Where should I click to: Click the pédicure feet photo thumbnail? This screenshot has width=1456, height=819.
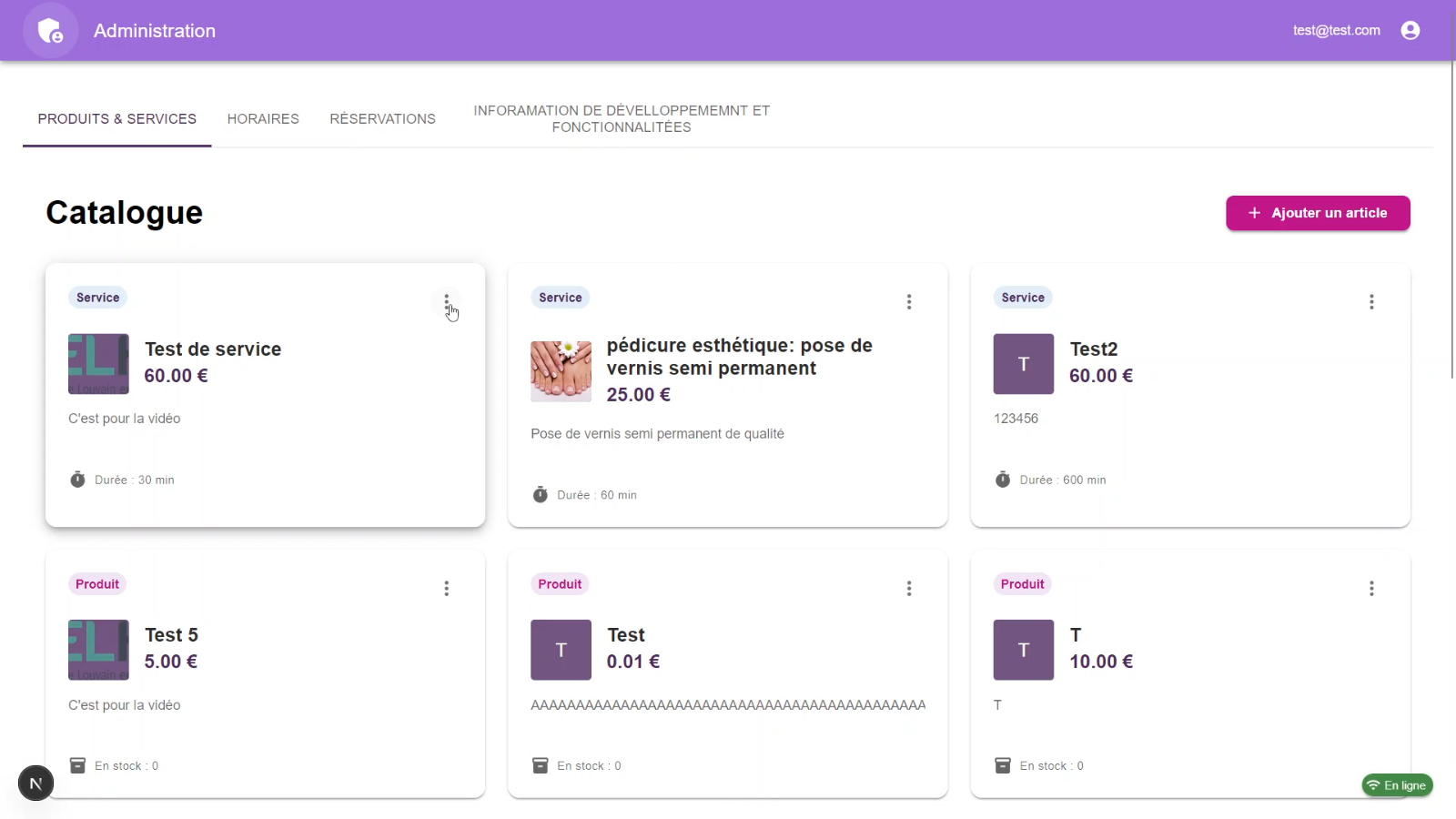click(561, 371)
